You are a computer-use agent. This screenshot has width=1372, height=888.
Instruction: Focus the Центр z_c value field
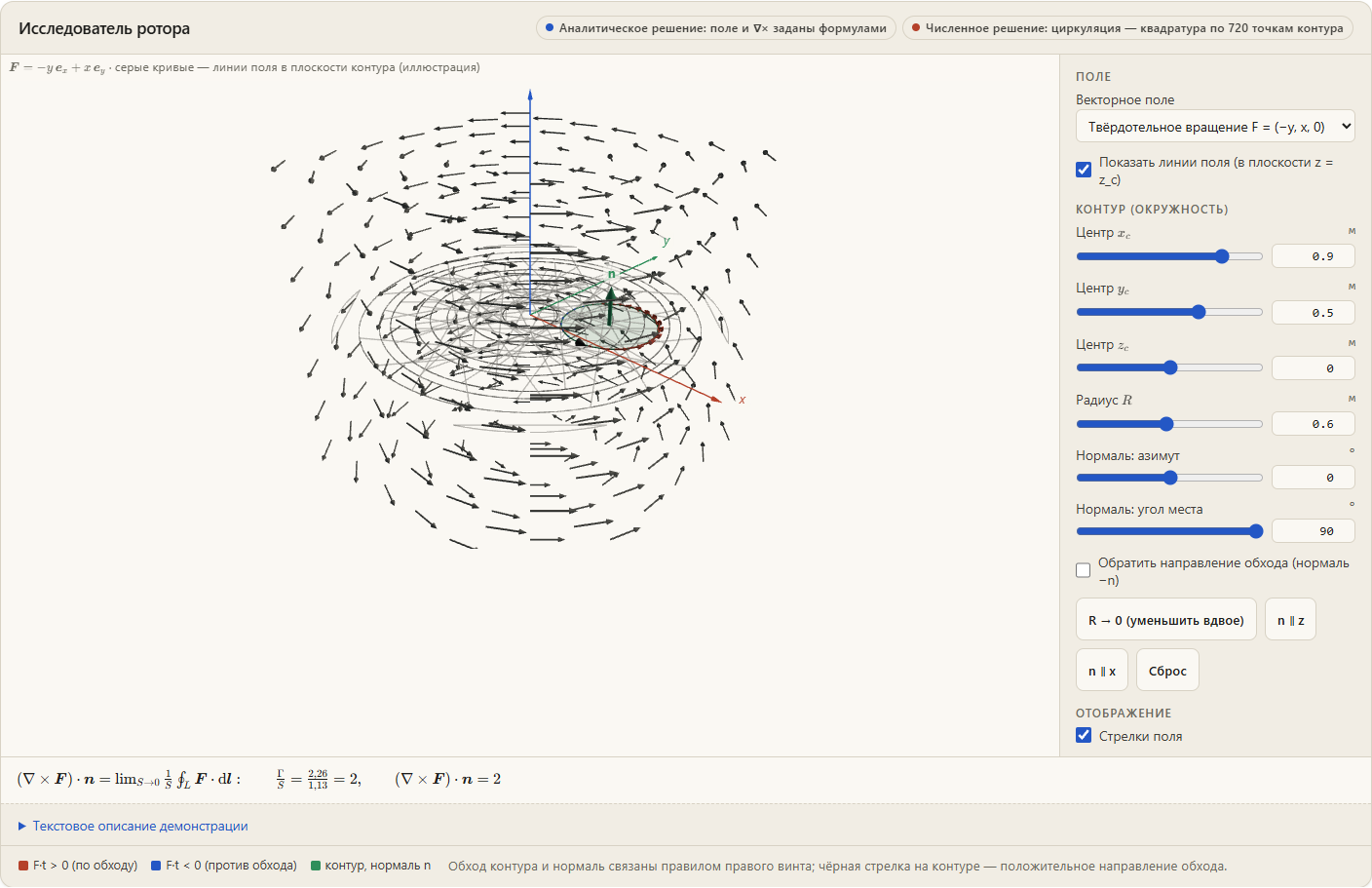tap(1314, 368)
